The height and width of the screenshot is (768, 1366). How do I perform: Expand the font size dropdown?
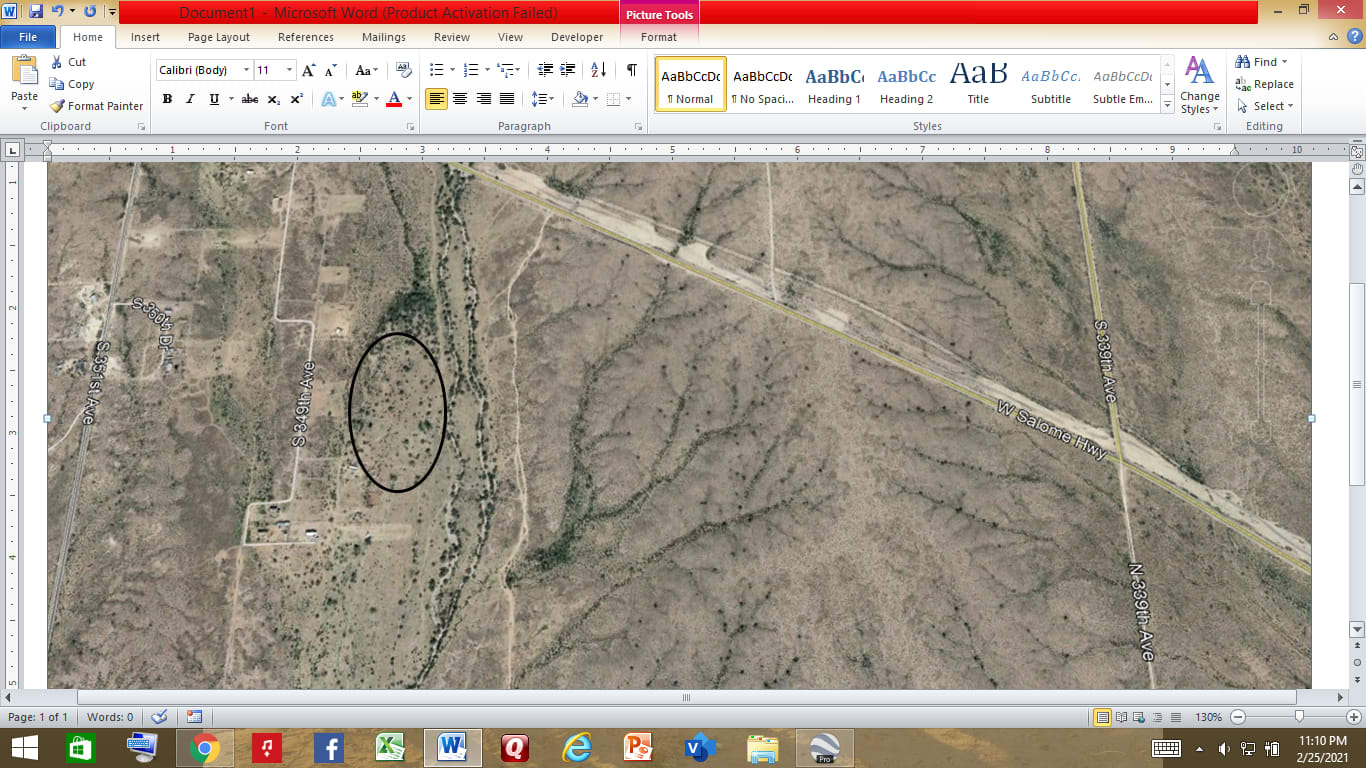pyautogui.click(x=290, y=70)
